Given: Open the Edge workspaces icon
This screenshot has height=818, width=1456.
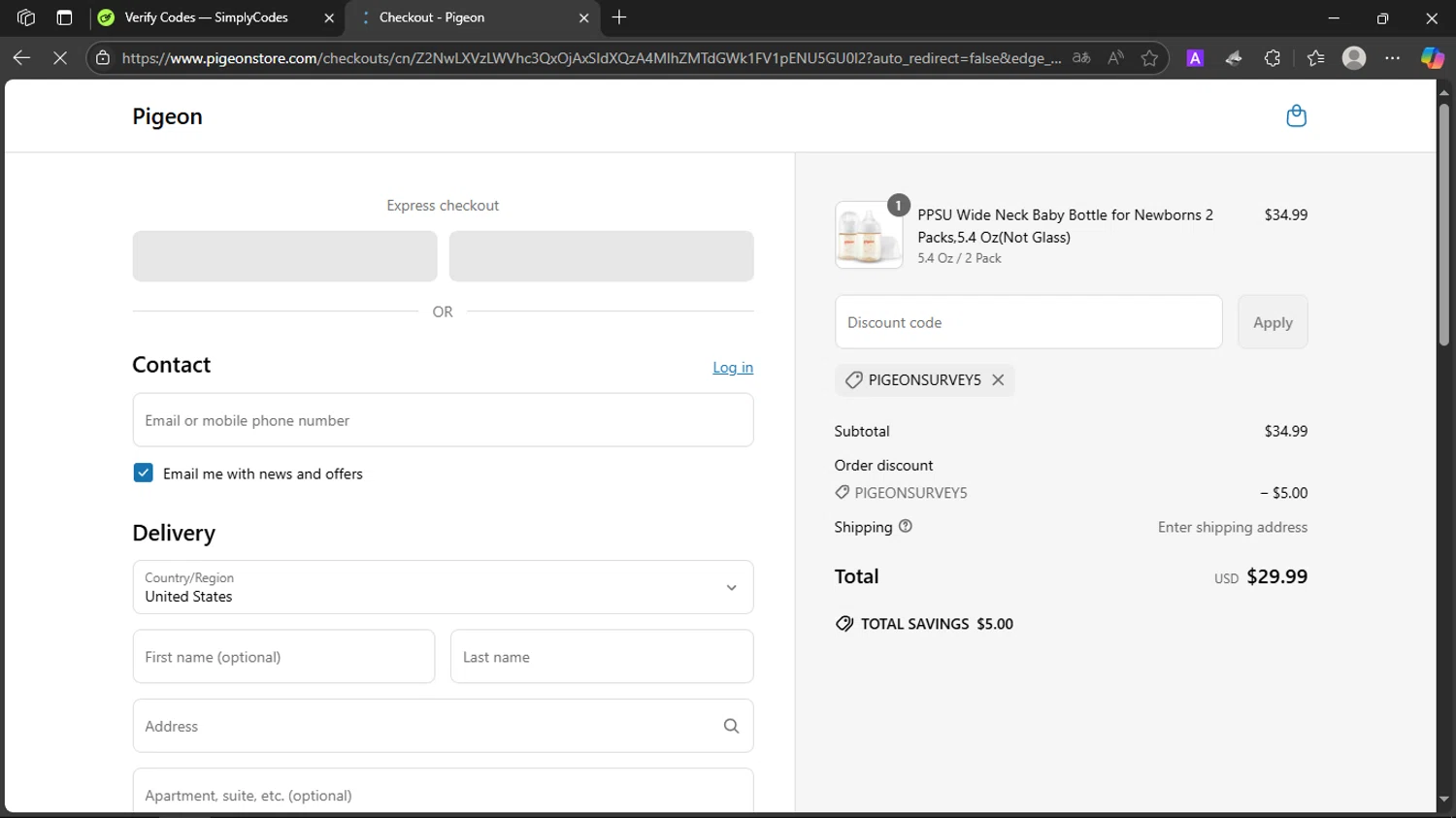Looking at the screenshot, I should pyautogui.click(x=26, y=17).
